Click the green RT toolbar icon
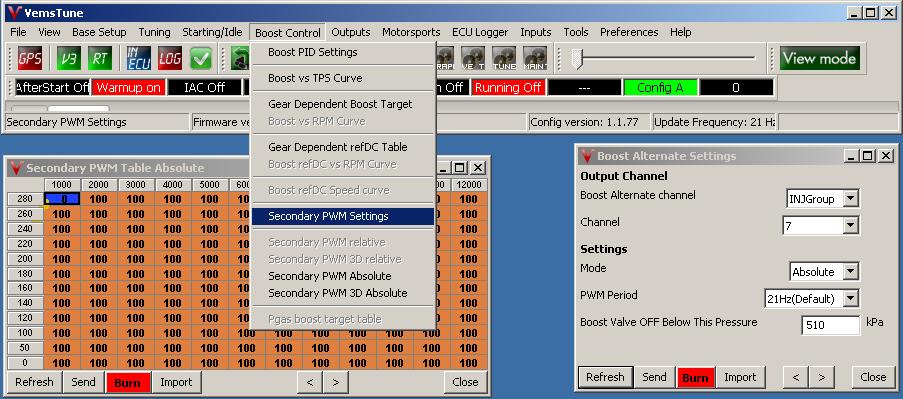 pos(100,58)
